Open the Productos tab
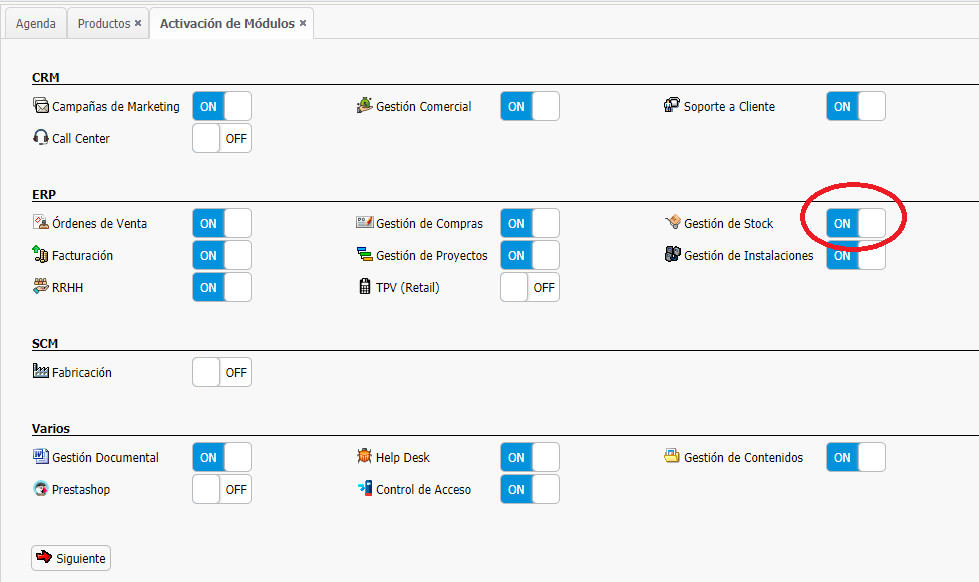 104,23
